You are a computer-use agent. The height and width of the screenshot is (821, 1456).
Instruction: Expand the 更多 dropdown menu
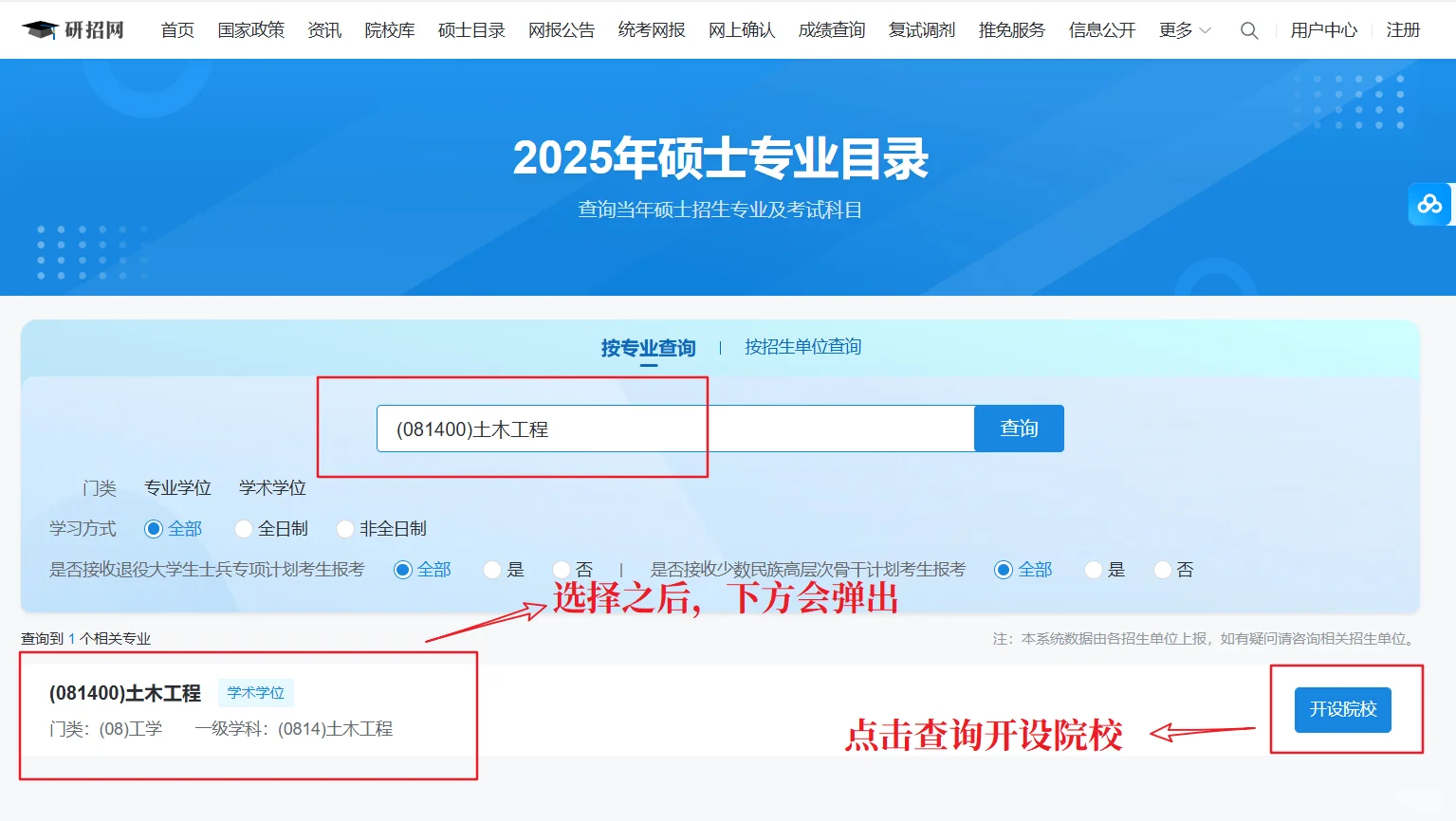[1182, 29]
